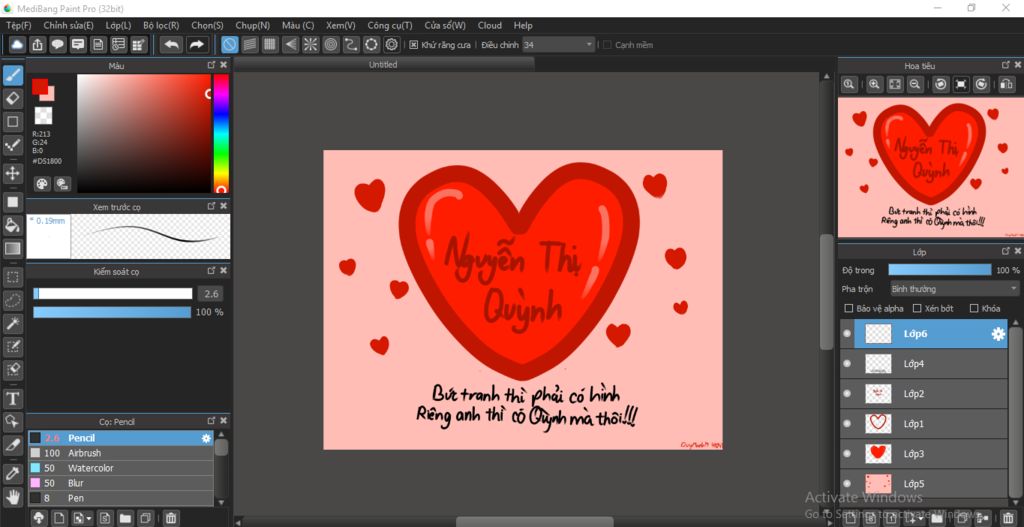Open Lớp6 layer settings gear
Screen dimensions: 1024x527
(x=998, y=334)
